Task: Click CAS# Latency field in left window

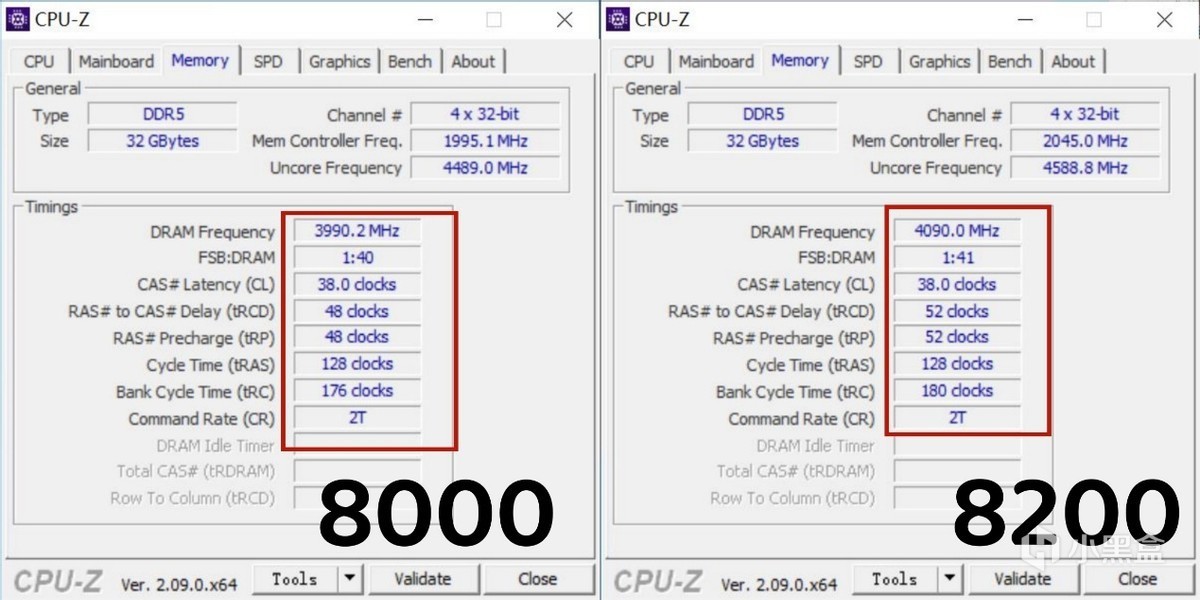Action: point(357,284)
